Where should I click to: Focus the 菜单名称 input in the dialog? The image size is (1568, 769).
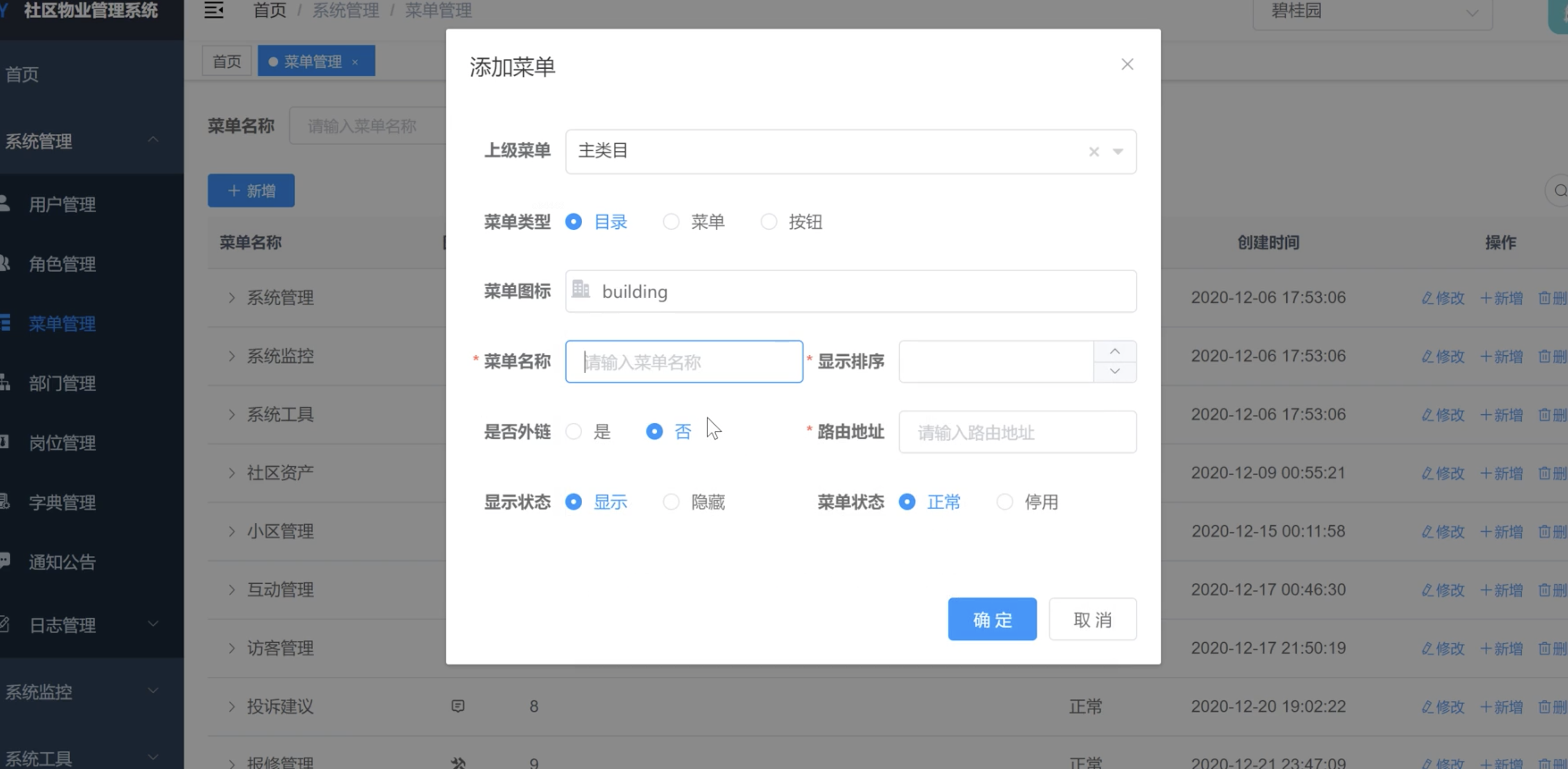[683, 361]
